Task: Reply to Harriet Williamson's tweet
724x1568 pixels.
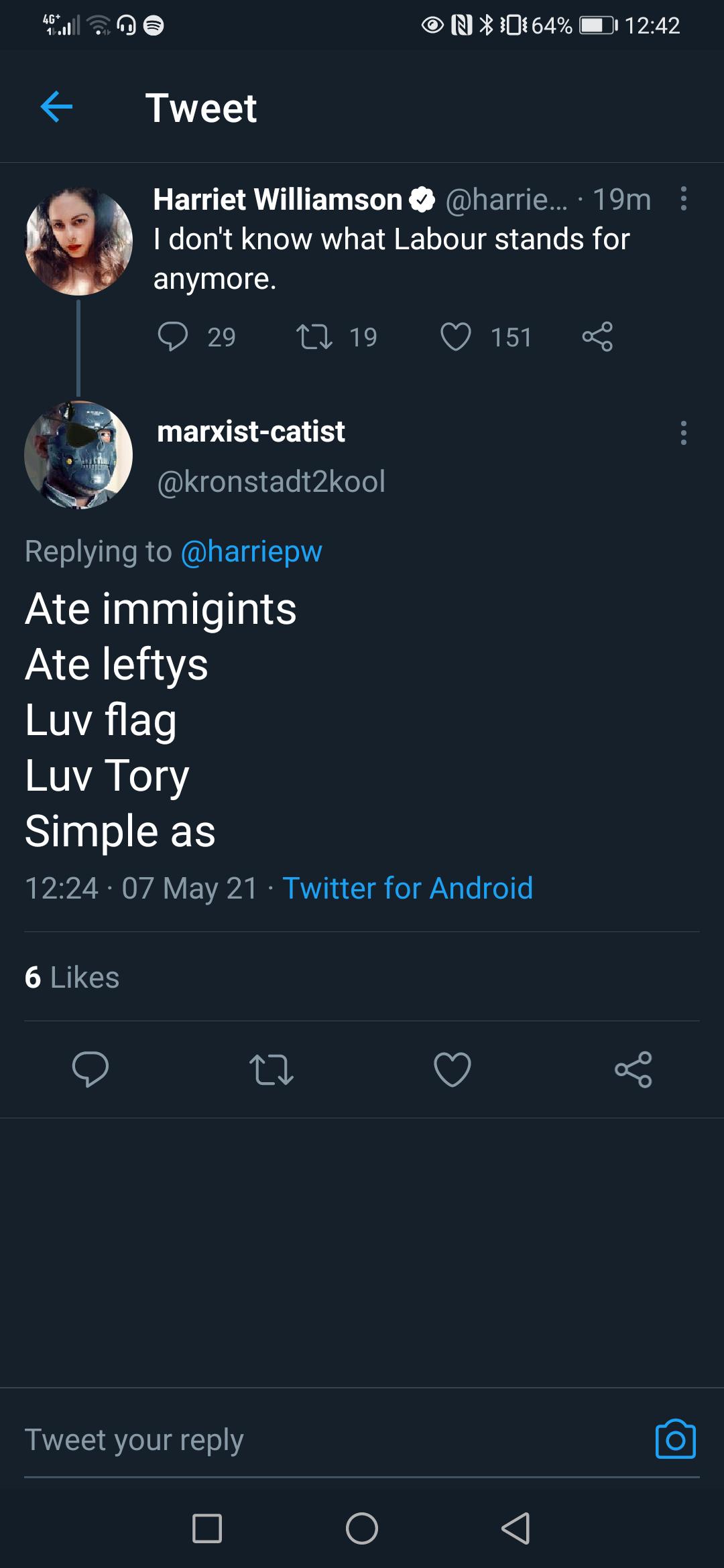Action: (x=172, y=336)
